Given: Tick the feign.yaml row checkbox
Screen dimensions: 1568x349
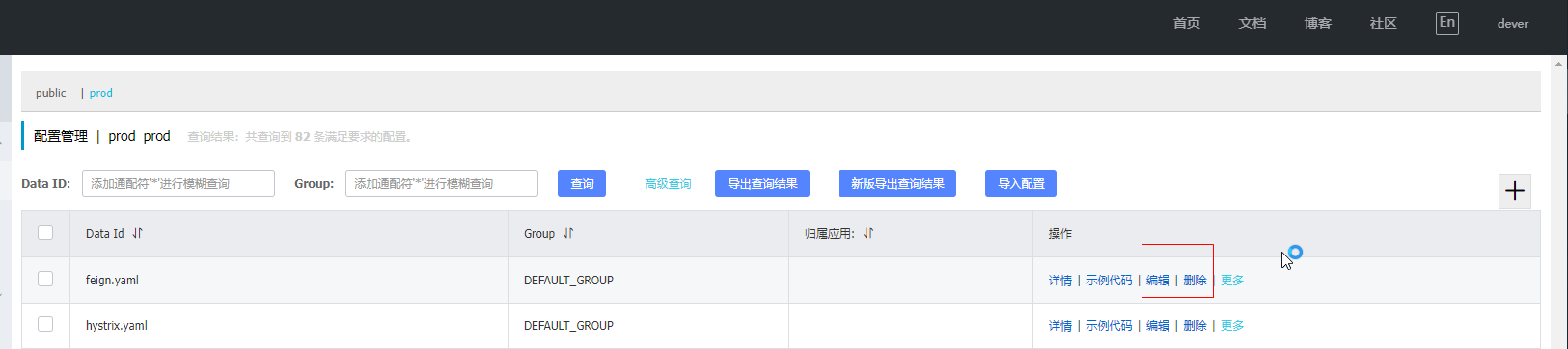Looking at the screenshot, I should click(x=45, y=279).
